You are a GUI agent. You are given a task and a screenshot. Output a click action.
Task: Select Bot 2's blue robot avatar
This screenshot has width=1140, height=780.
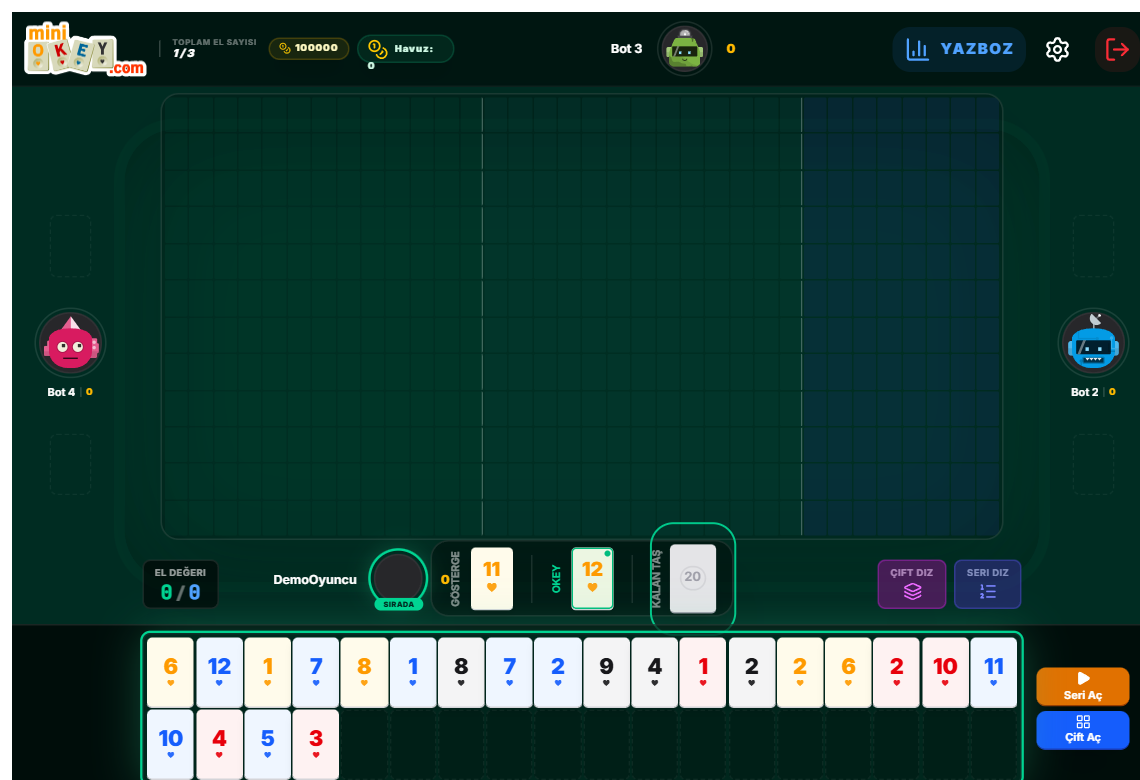[x=1093, y=344]
